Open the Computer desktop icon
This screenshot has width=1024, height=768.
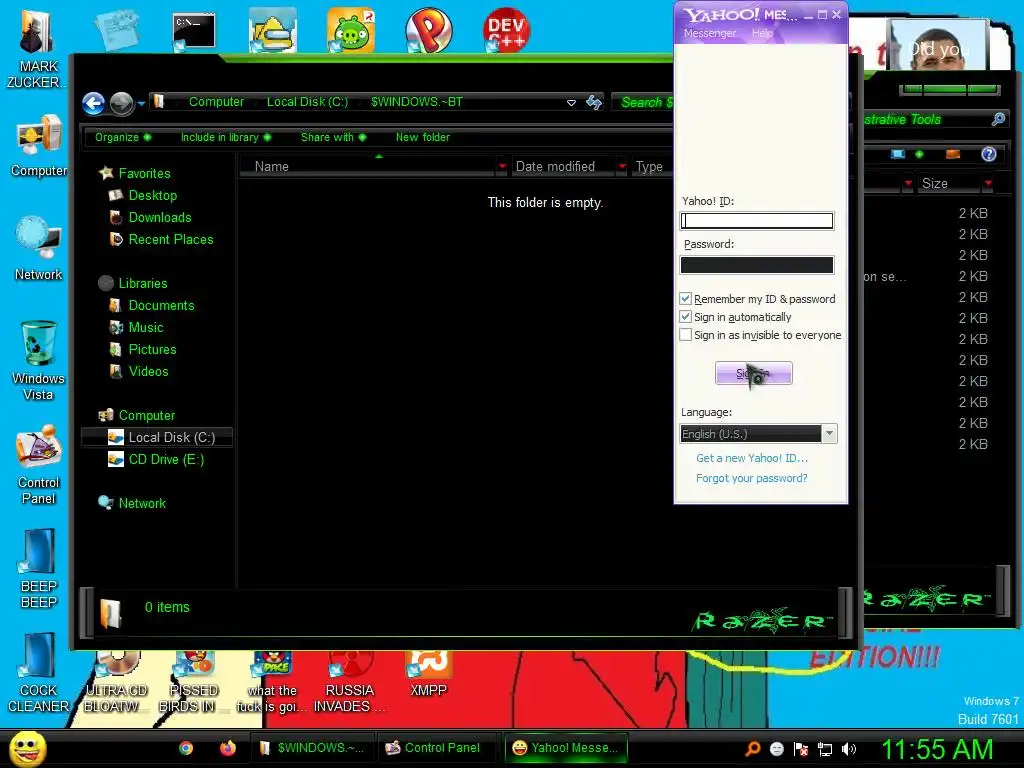point(39,147)
